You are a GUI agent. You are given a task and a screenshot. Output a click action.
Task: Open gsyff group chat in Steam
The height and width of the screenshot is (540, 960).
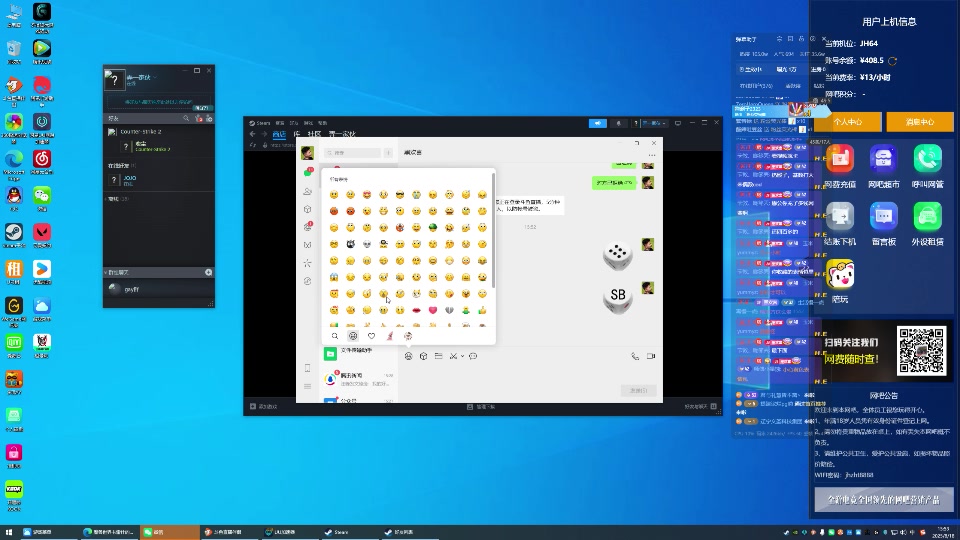(x=159, y=289)
